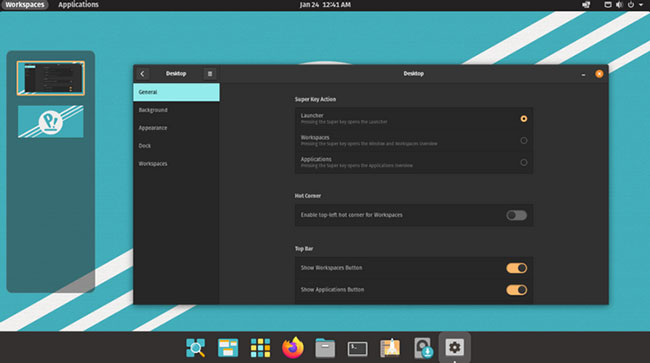Open the system menu dropdown arrow
The width and height of the screenshot is (650, 363).
click(x=641, y=5)
